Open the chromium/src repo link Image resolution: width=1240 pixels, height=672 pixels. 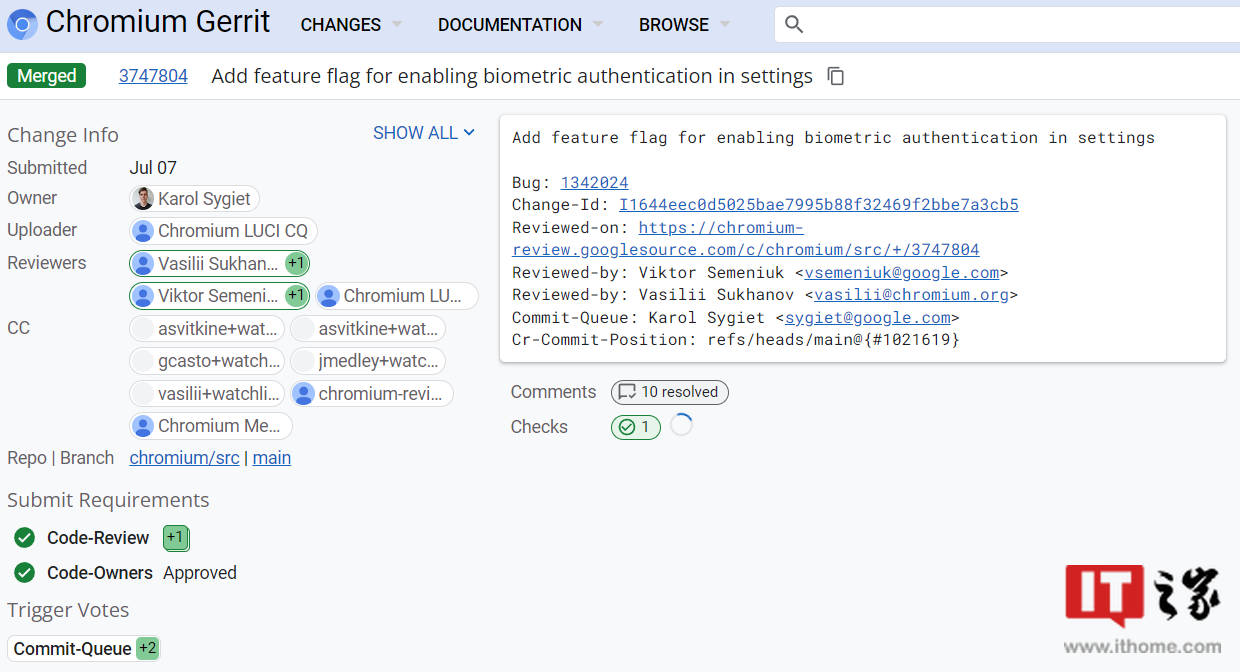(x=184, y=458)
